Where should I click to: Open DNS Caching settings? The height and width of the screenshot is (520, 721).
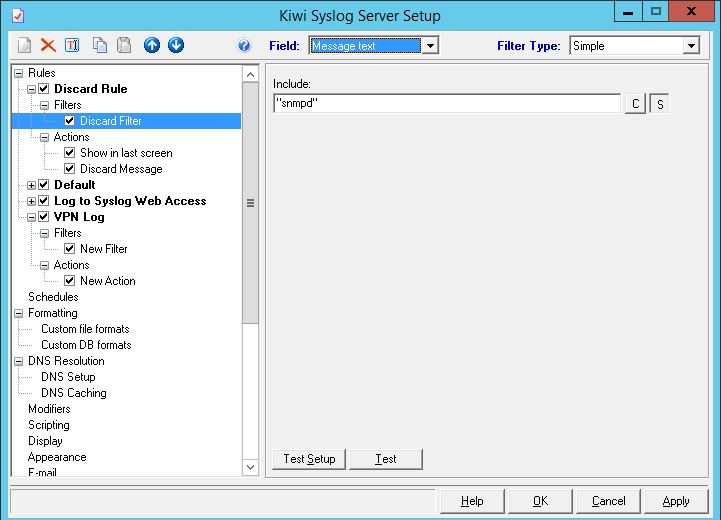[74, 393]
